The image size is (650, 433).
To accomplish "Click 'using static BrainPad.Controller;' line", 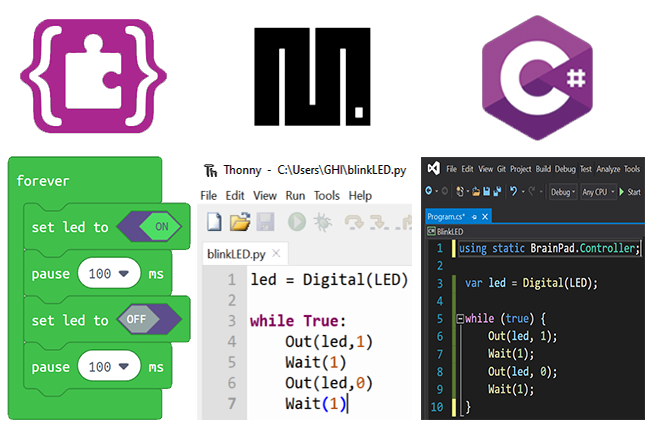I will (x=549, y=248).
